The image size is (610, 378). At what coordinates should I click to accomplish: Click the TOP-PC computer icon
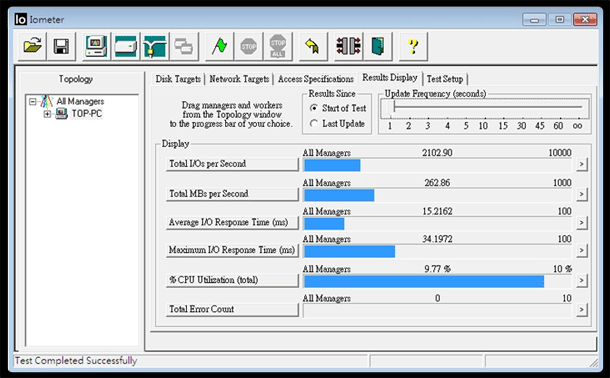(x=61, y=114)
